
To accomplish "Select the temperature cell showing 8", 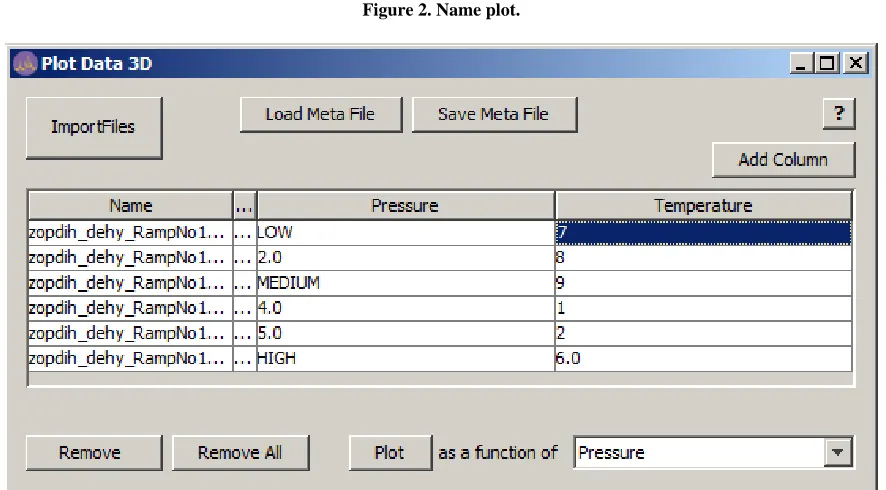I will 703,258.
